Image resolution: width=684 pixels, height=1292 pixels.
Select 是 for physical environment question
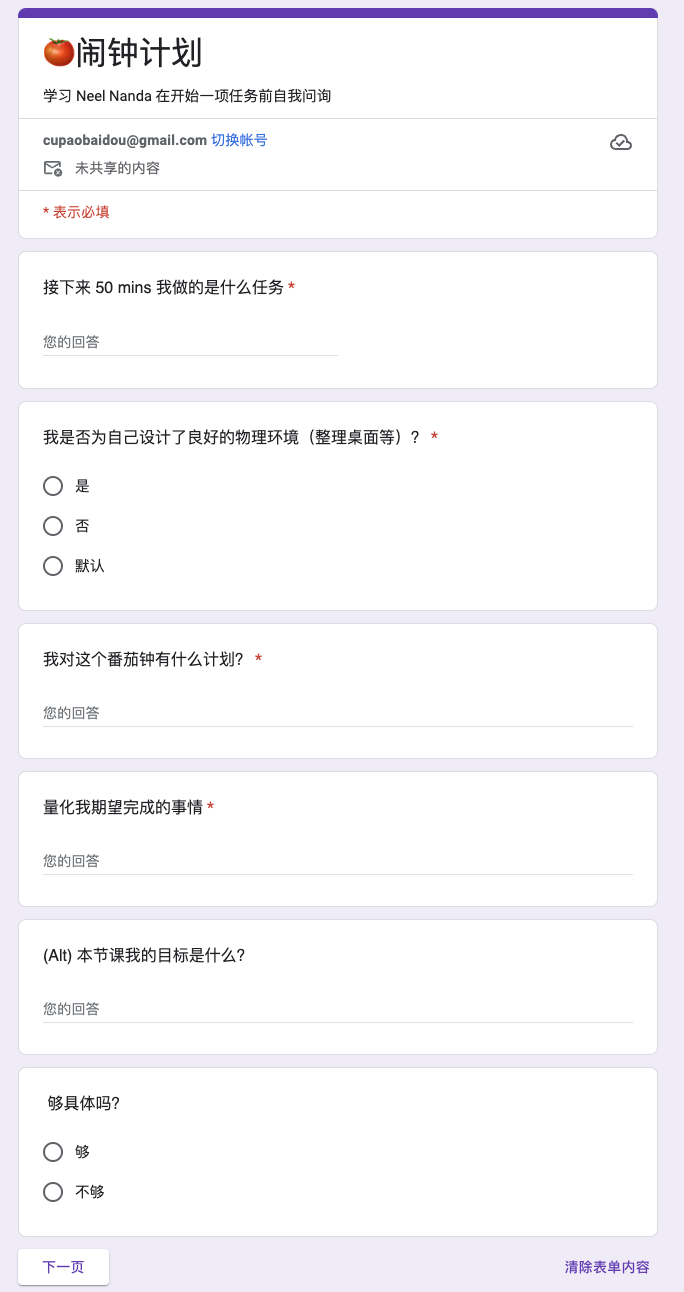(x=53, y=486)
